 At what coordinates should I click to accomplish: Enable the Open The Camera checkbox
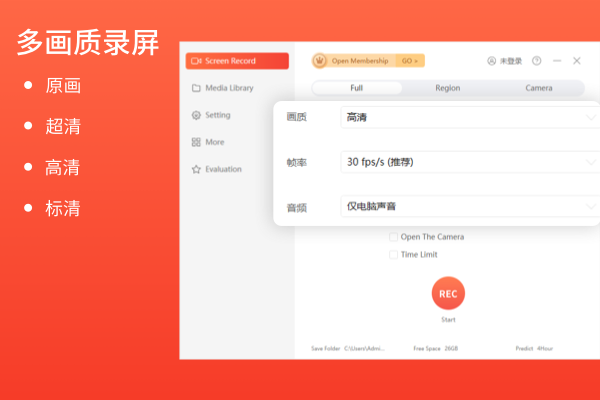point(393,237)
